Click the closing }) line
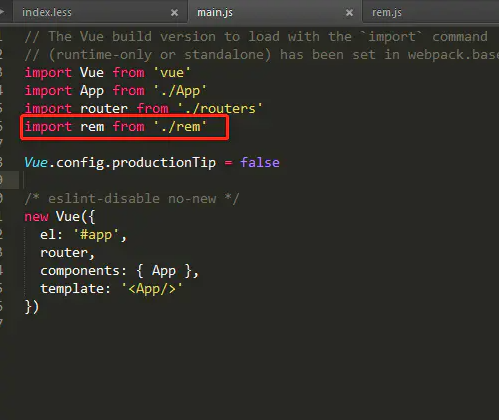 click(x=32, y=307)
